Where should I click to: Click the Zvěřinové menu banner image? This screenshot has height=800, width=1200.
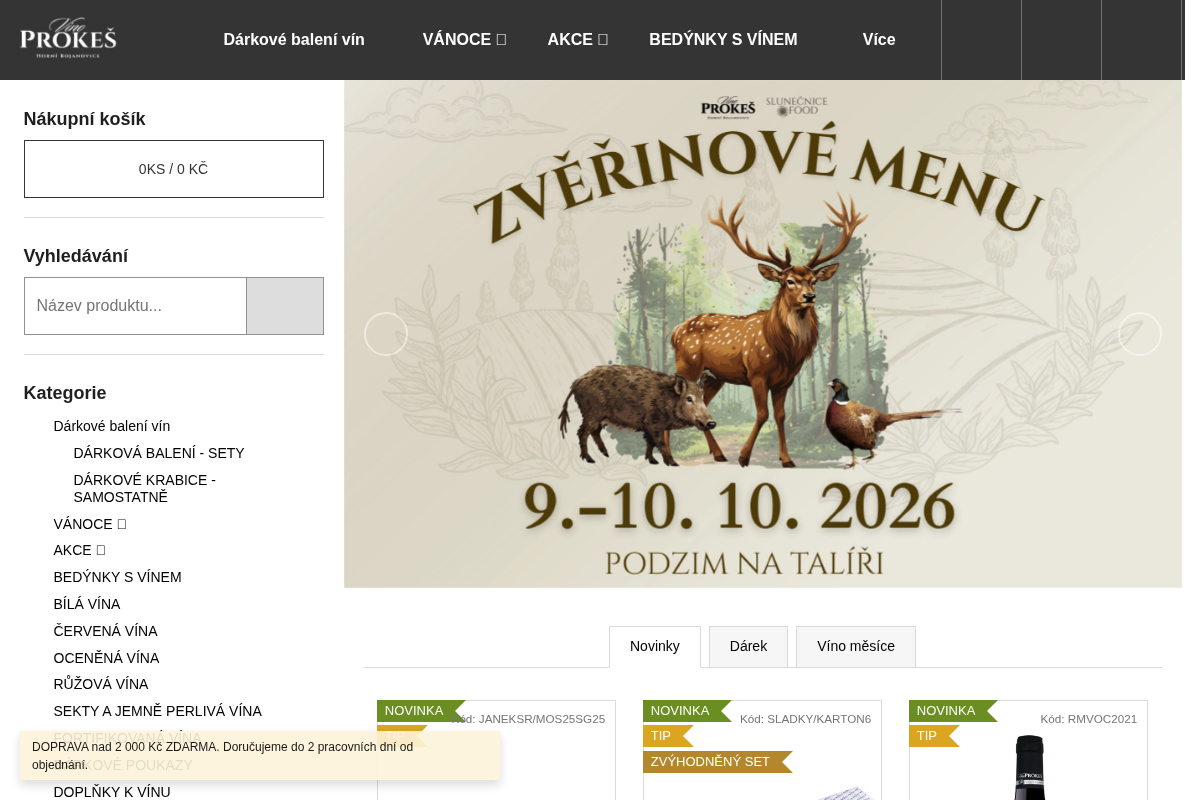point(763,334)
